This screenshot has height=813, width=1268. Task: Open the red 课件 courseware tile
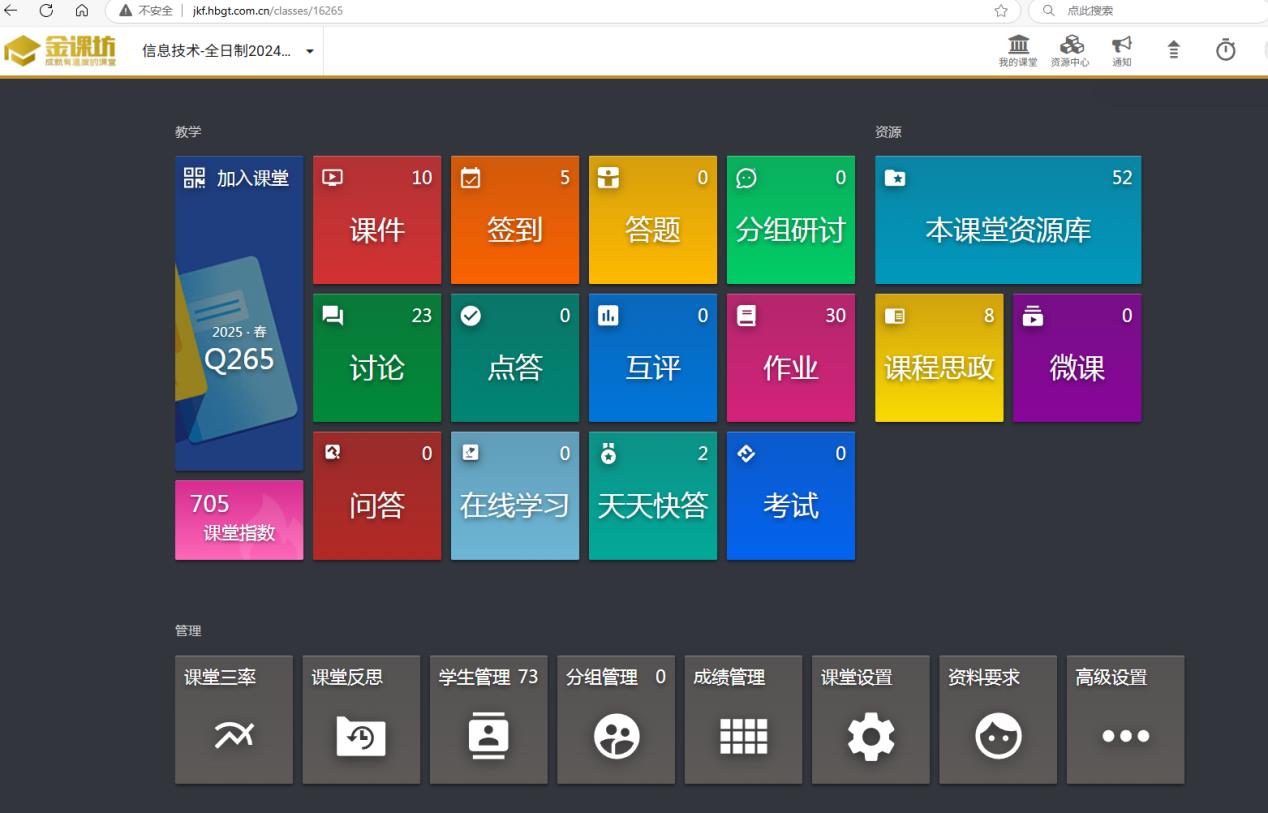[377, 220]
